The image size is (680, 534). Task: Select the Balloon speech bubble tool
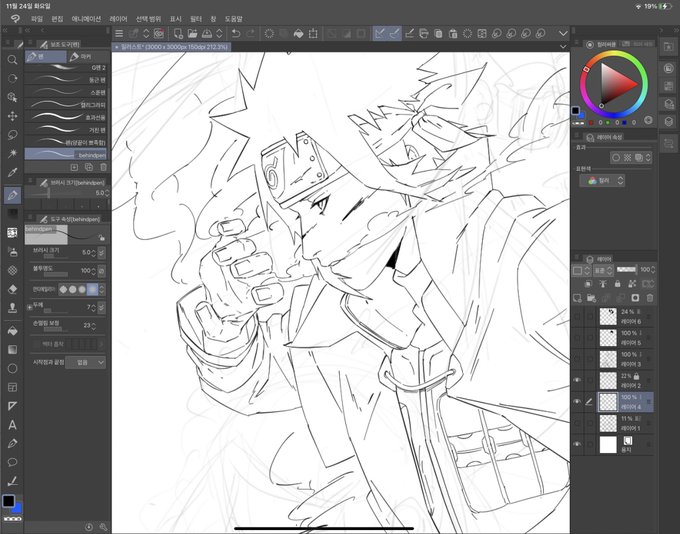pos(12,462)
